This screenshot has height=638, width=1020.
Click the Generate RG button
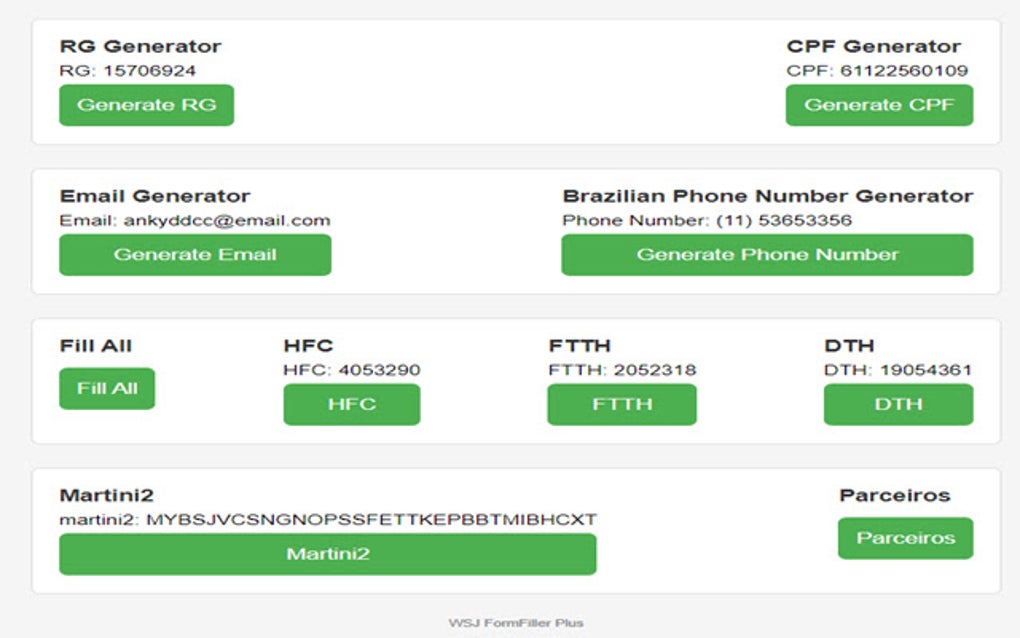(x=146, y=105)
